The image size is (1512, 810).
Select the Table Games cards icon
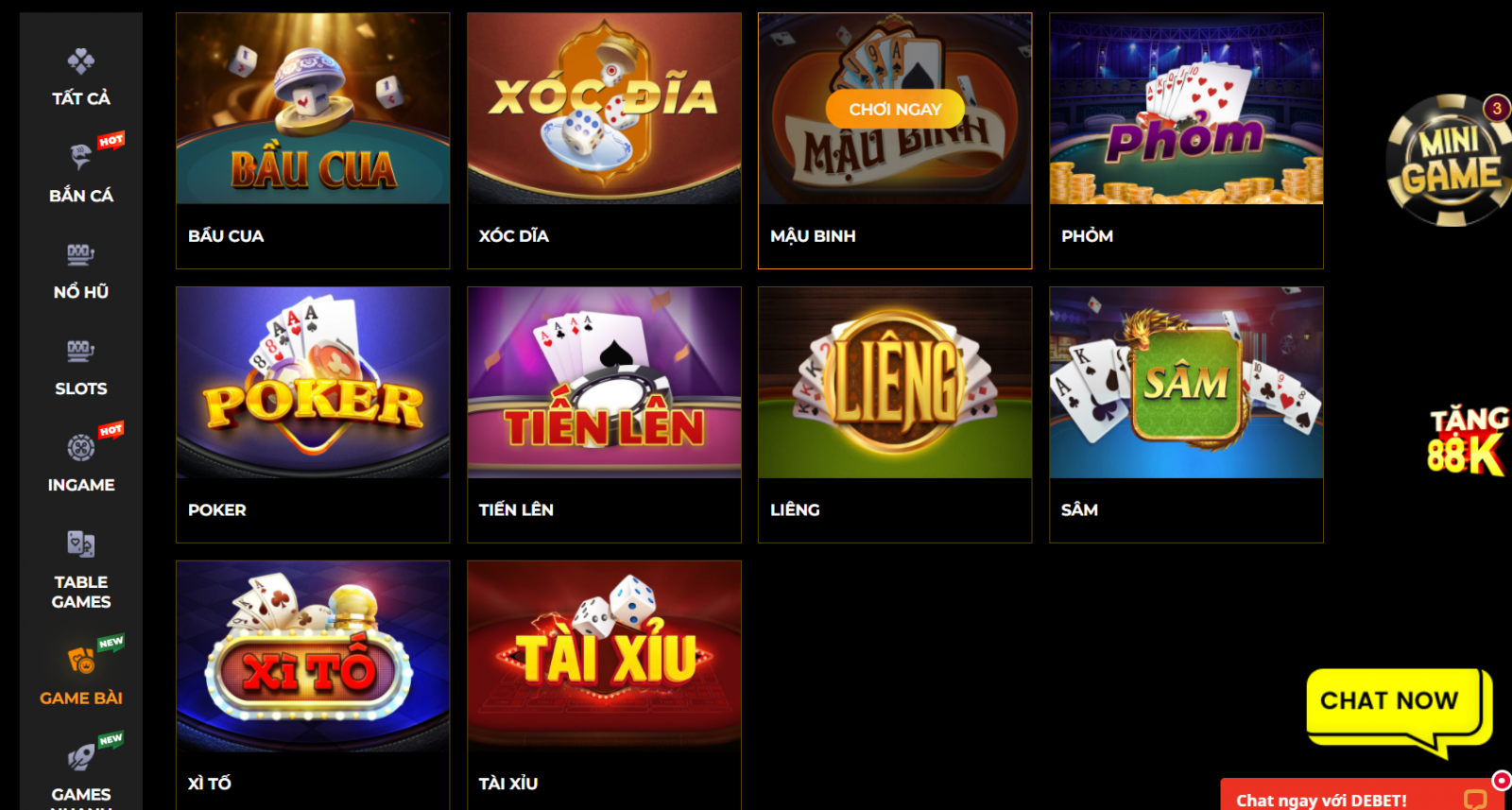pyautogui.click(x=81, y=544)
